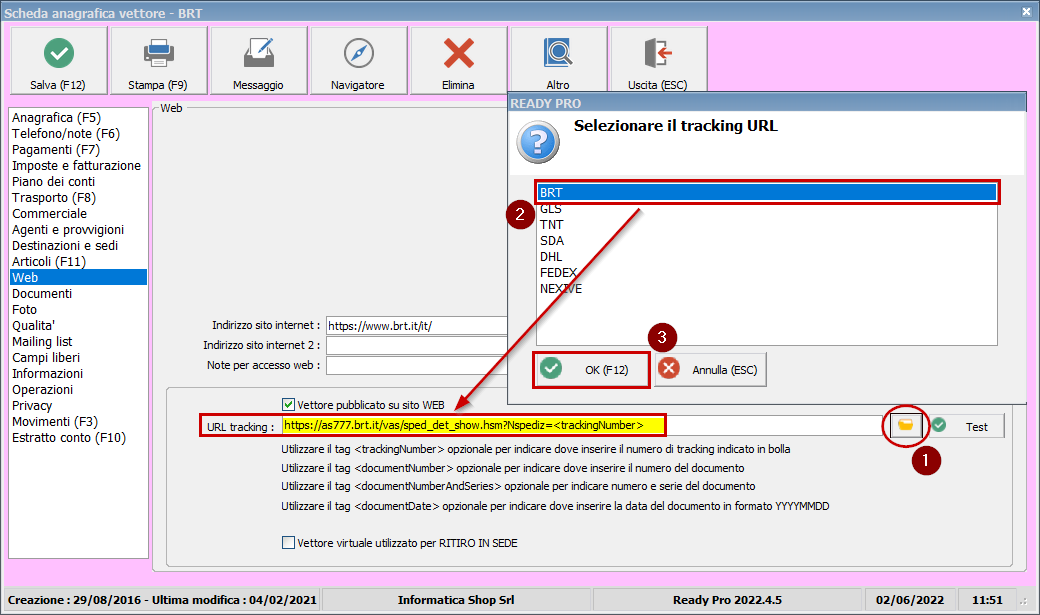Toggle 'Vettore pubblicato su sito WEB' checkbox
This screenshot has width=1040, height=615.
tap(289, 405)
